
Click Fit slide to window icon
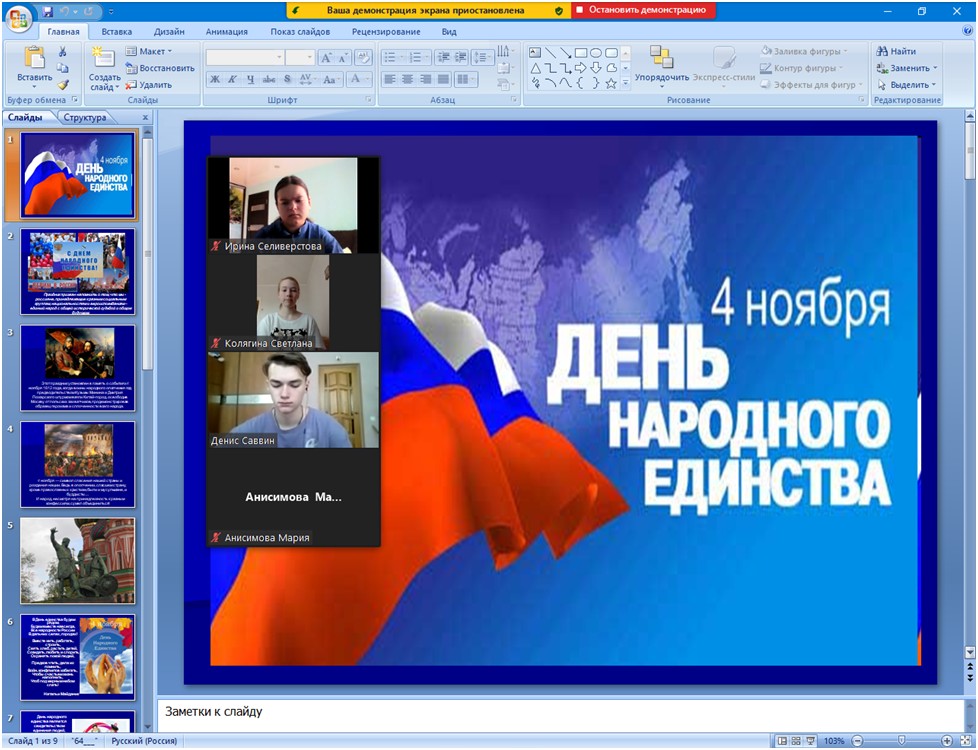pos(966,741)
